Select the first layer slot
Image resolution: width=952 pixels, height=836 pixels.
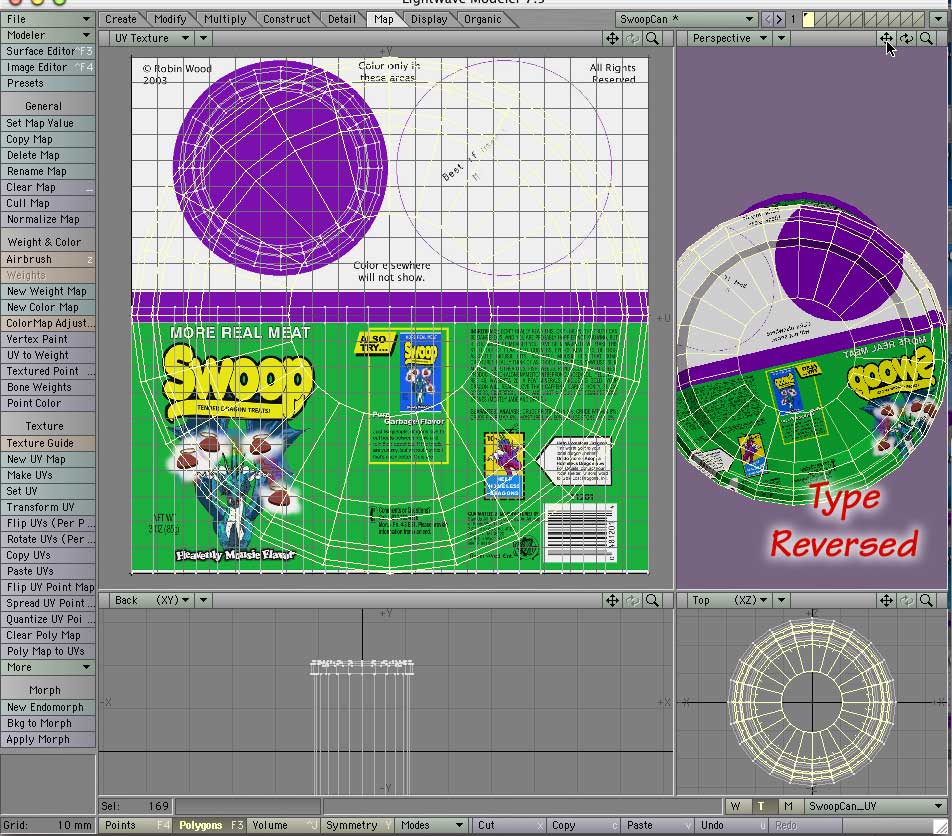click(809, 19)
